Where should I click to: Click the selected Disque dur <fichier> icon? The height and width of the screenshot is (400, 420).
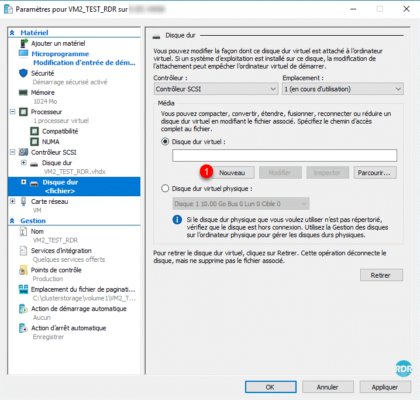click(x=34, y=183)
